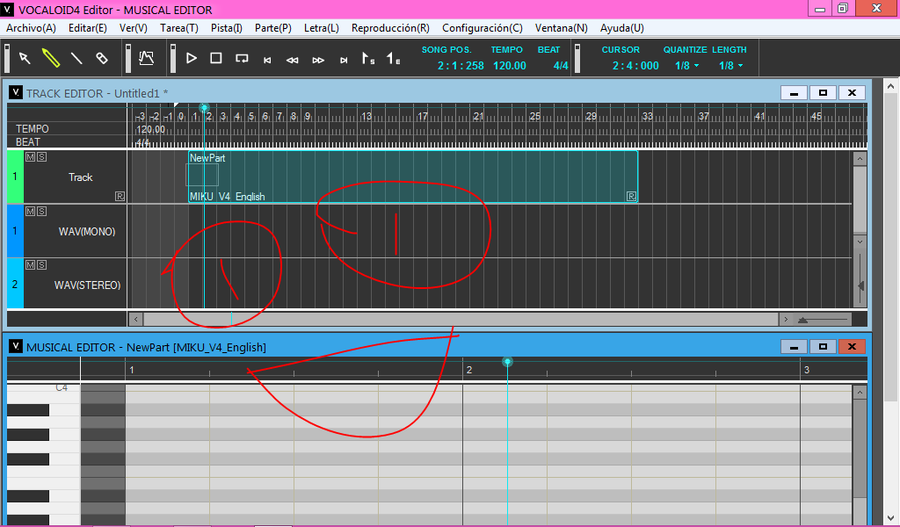Open the Ventana(N) menu
The height and width of the screenshot is (527, 900).
coord(561,28)
